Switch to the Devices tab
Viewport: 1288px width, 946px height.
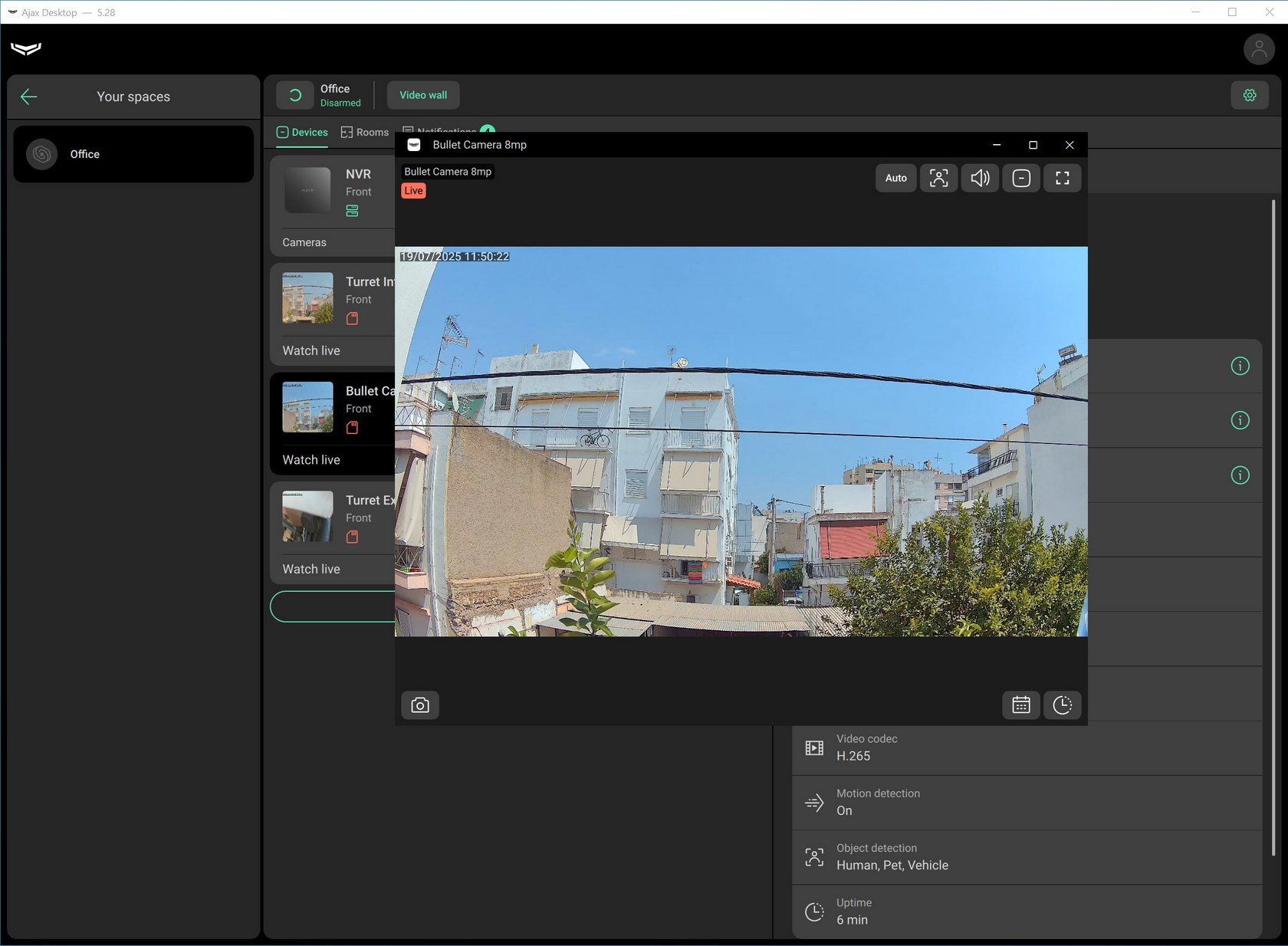(x=302, y=133)
